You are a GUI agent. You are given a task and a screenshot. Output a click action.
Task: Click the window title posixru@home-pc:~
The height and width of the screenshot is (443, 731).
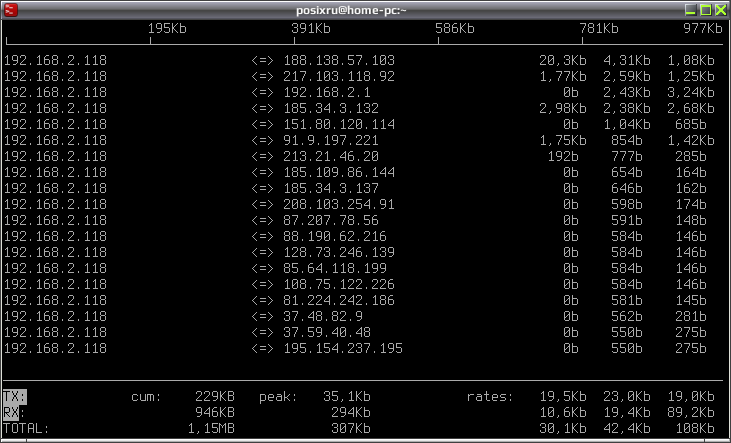[x=351, y=10]
